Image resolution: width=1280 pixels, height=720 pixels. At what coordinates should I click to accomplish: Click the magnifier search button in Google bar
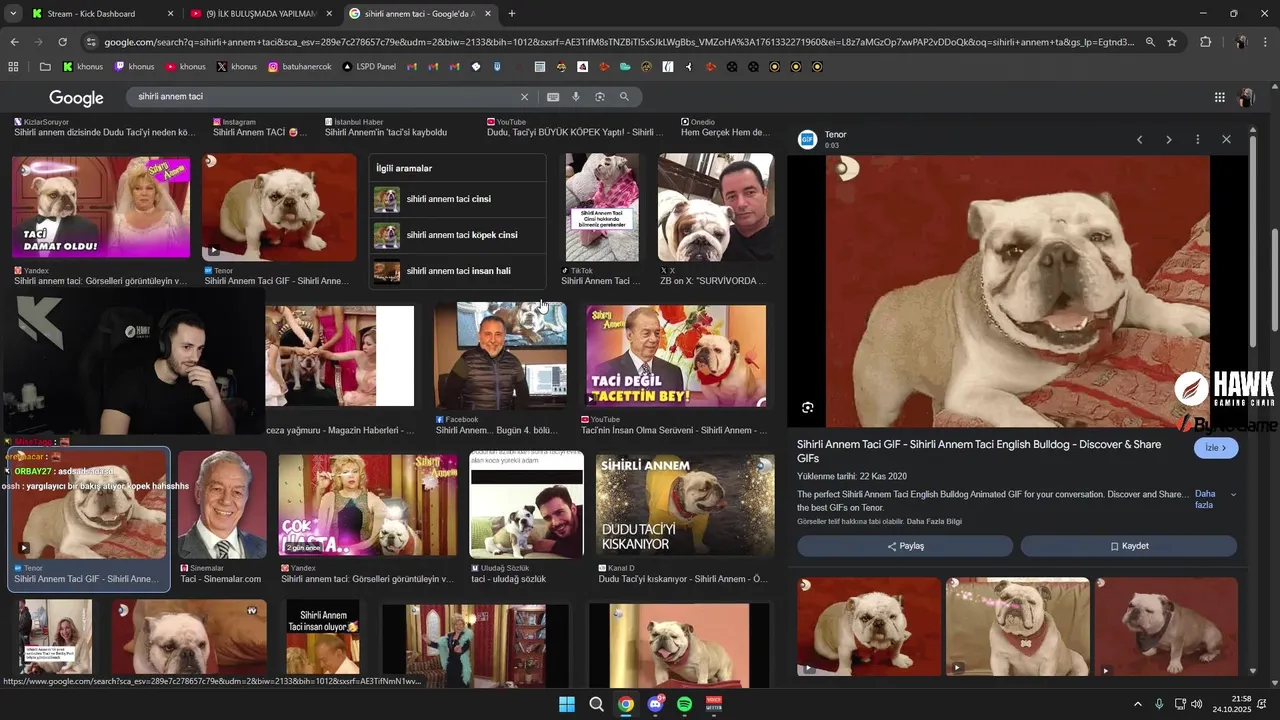coord(624,97)
